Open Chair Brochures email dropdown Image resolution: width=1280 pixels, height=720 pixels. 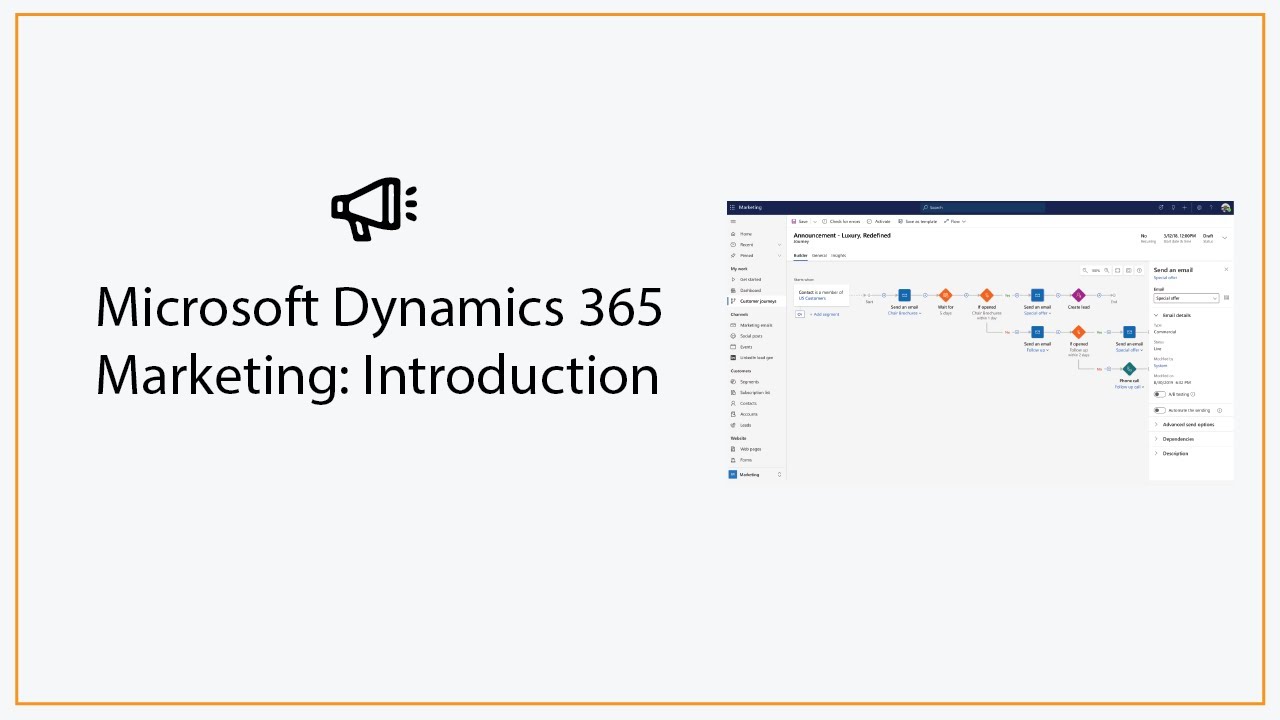pos(904,313)
